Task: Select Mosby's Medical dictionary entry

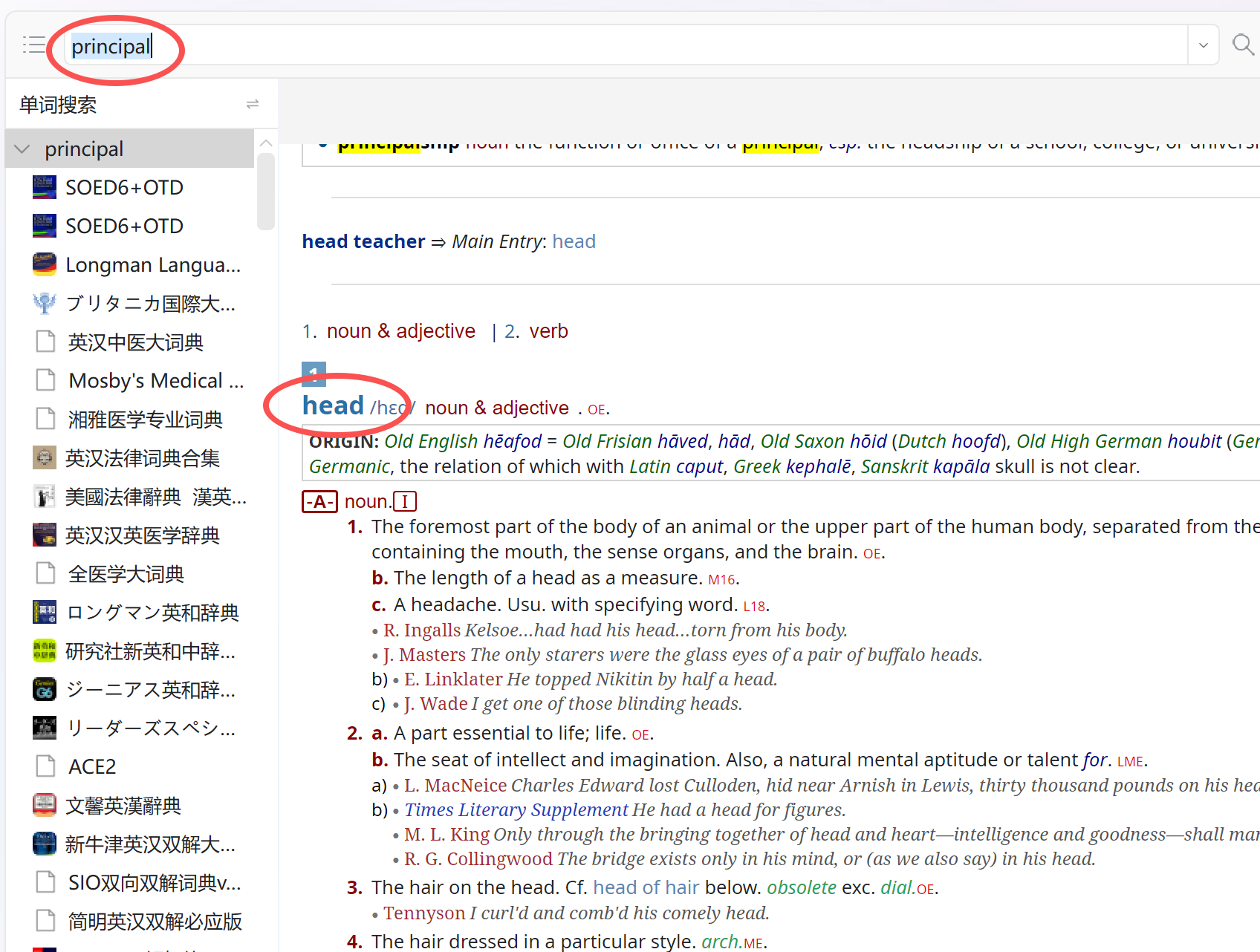Action: 156,380
